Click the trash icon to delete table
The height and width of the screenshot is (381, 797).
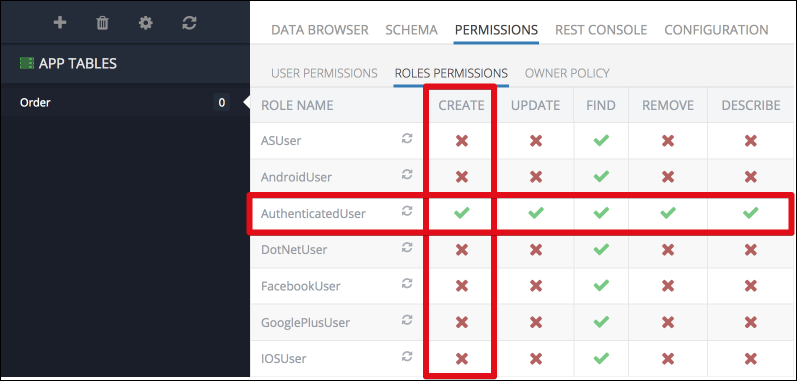[x=103, y=23]
